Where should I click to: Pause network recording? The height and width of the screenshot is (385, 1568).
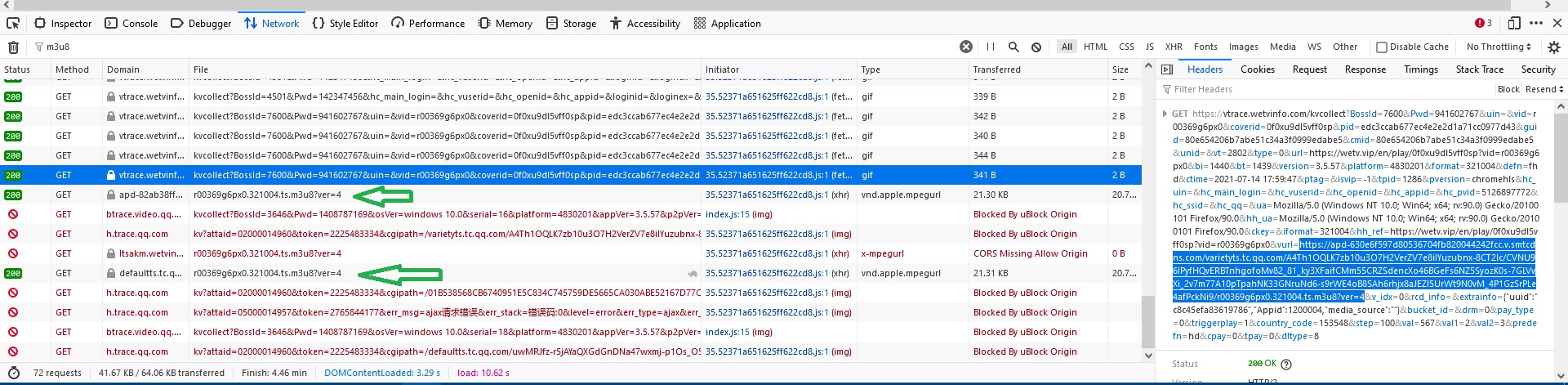point(990,47)
